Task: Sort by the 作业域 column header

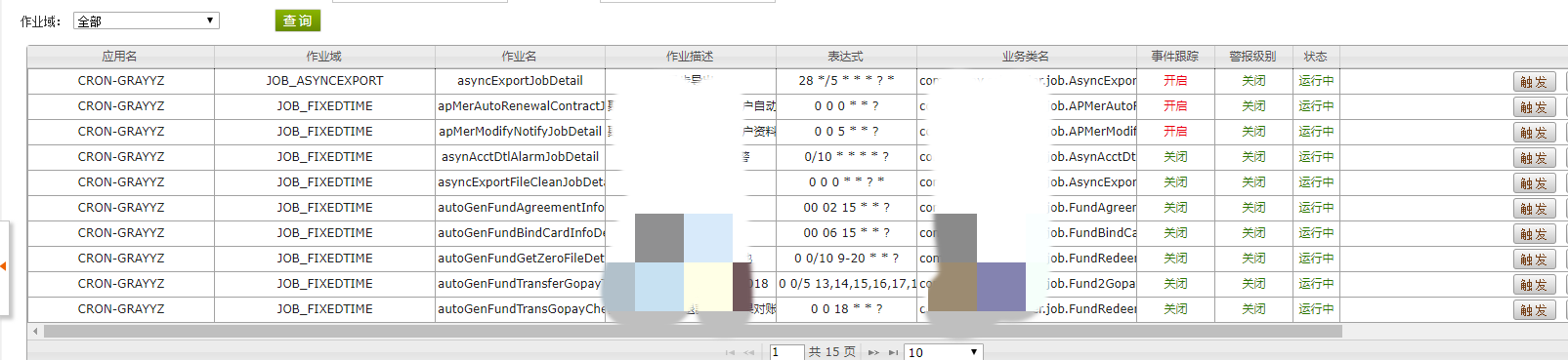Action: [324, 57]
